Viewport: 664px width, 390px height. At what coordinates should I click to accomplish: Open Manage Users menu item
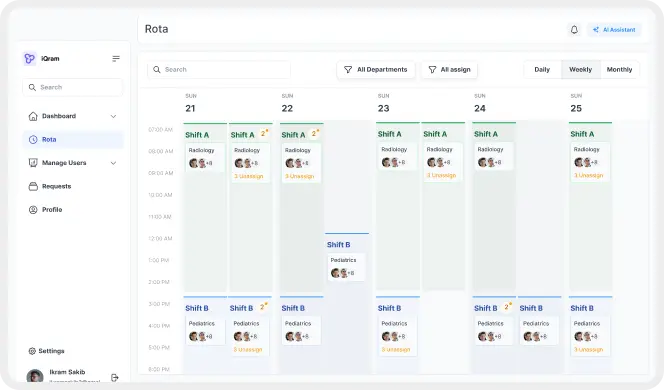coord(72,163)
